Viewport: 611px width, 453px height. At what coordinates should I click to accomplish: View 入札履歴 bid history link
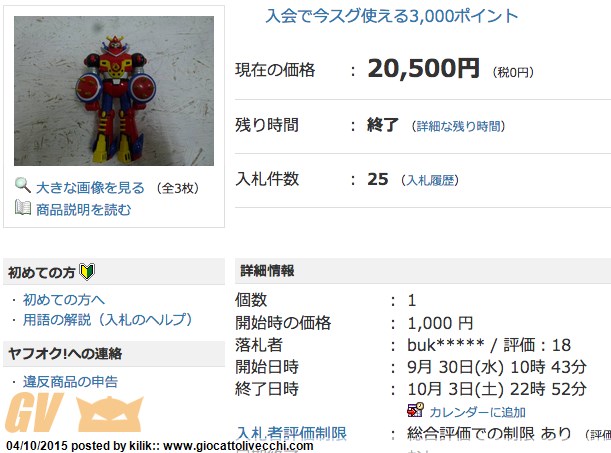[x=430, y=180]
